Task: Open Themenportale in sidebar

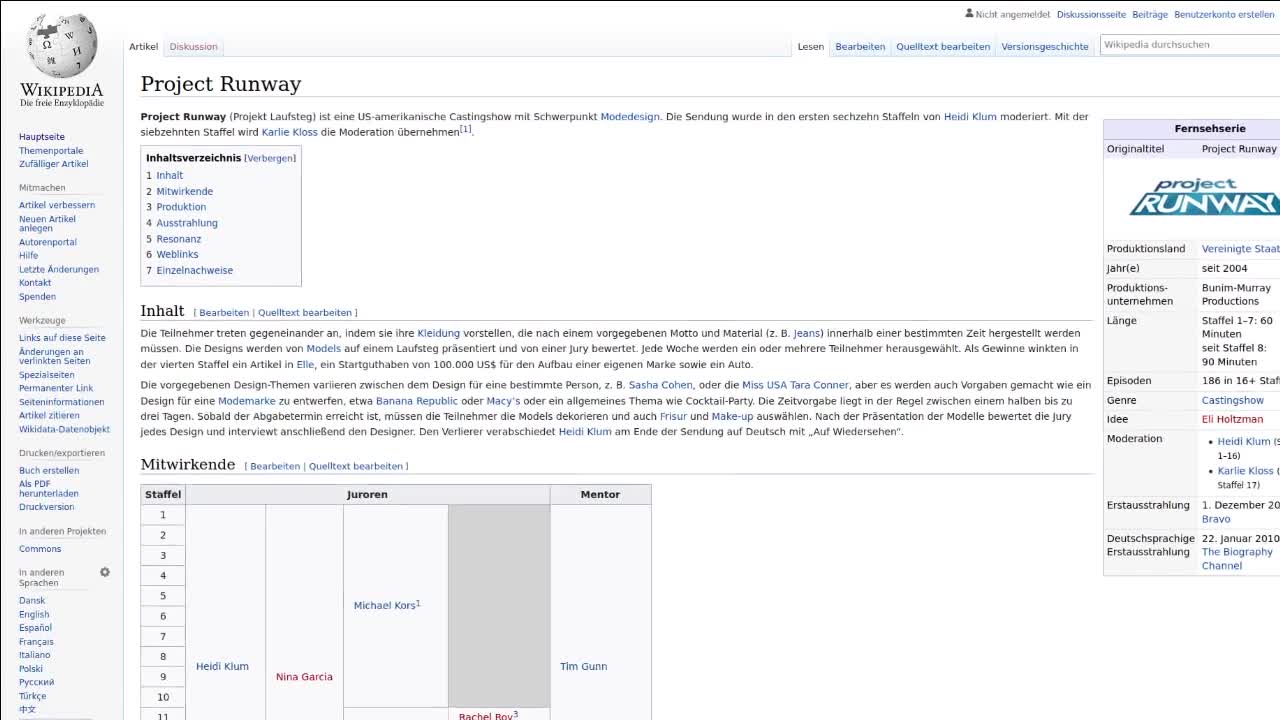Action: (x=51, y=150)
